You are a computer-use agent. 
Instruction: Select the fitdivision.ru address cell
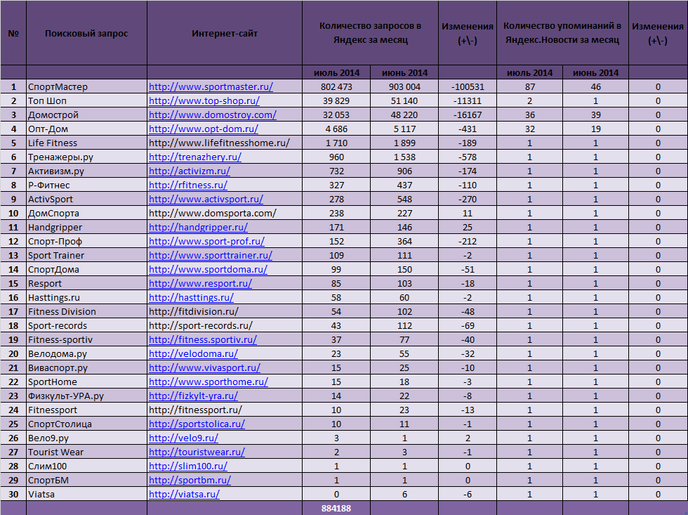pyautogui.click(x=225, y=311)
